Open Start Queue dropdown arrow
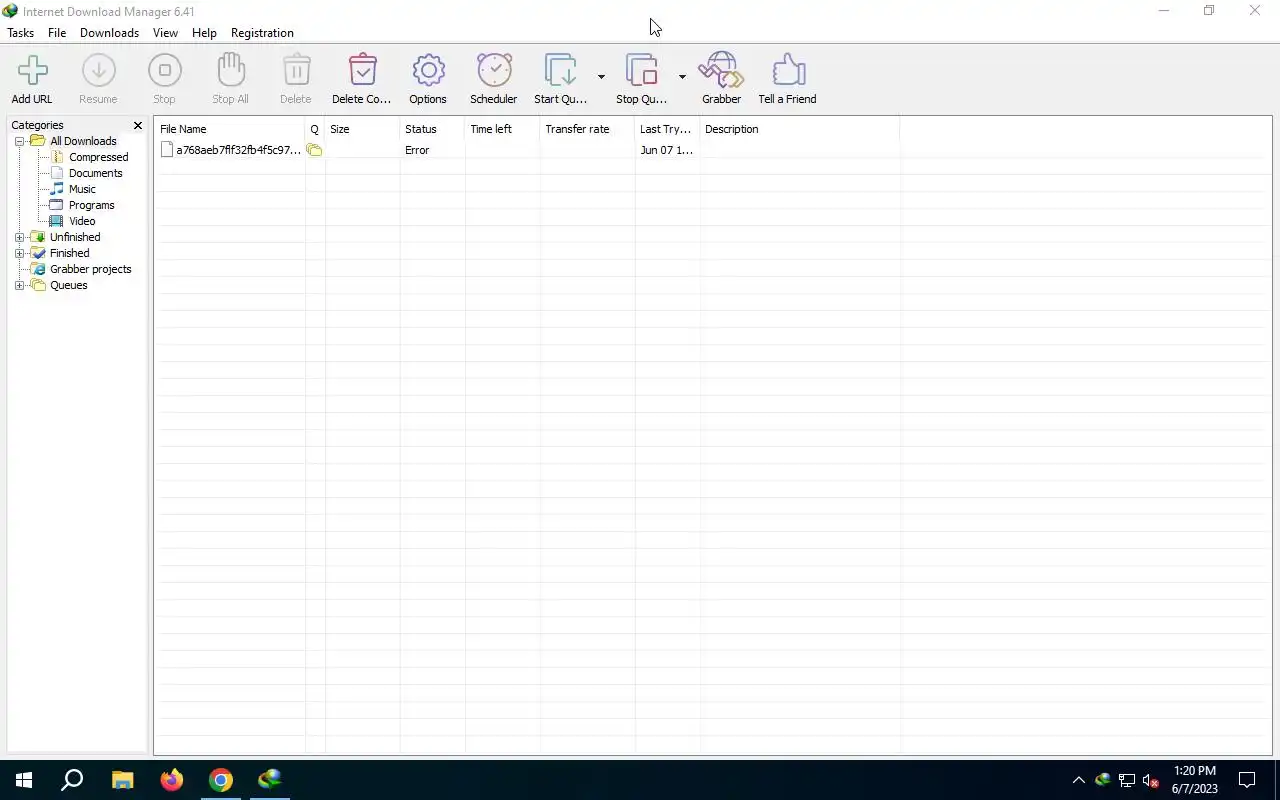The height and width of the screenshot is (800, 1280). tap(601, 77)
